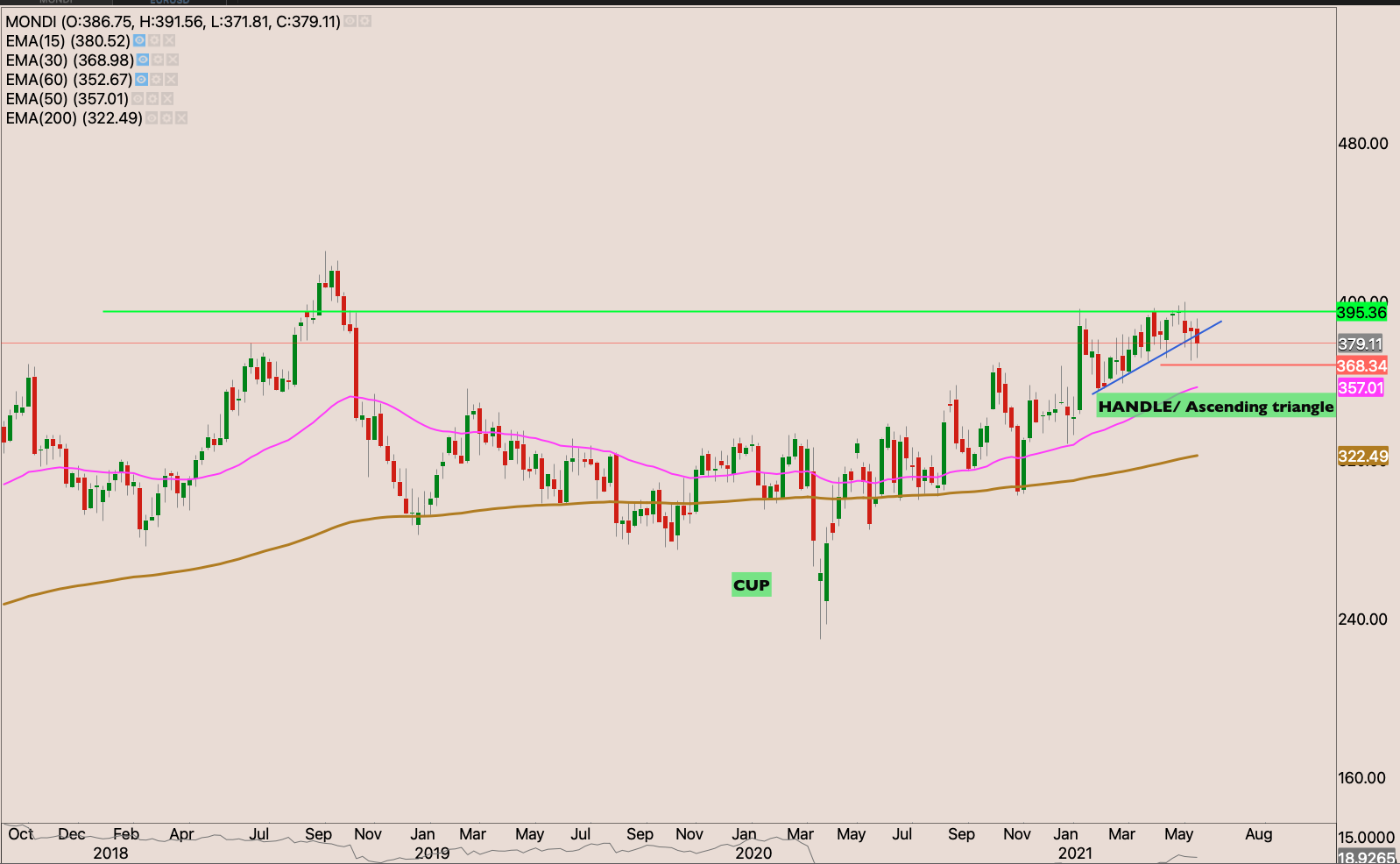Open settings gear for EMA(50) indicator
Viewport: 1400px width, 864px height.
click(x=152, y=99)
